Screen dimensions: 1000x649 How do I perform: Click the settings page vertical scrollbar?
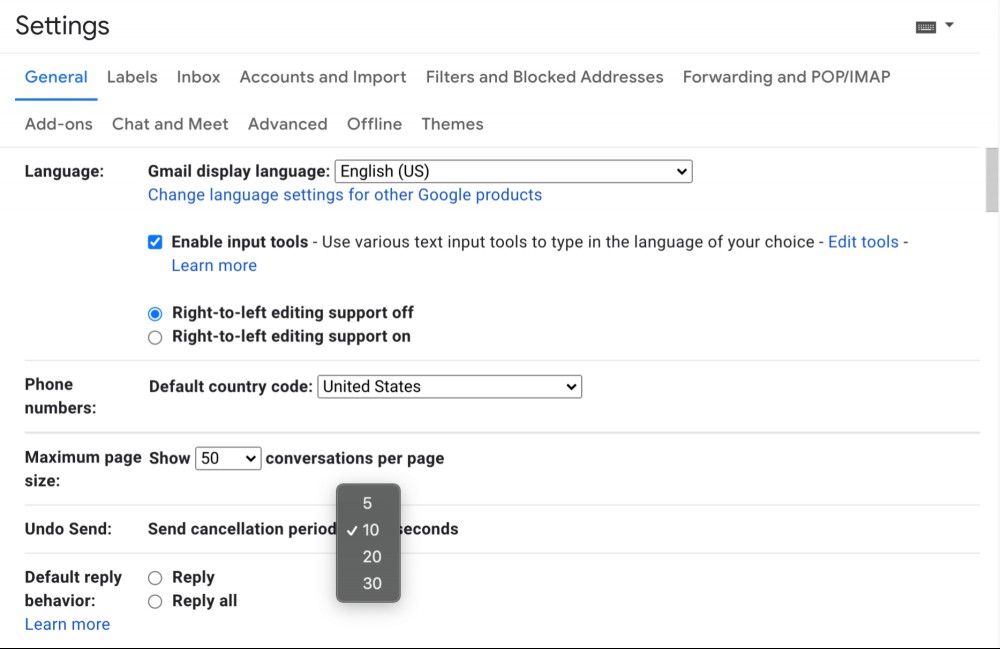(x=992, y=180)
